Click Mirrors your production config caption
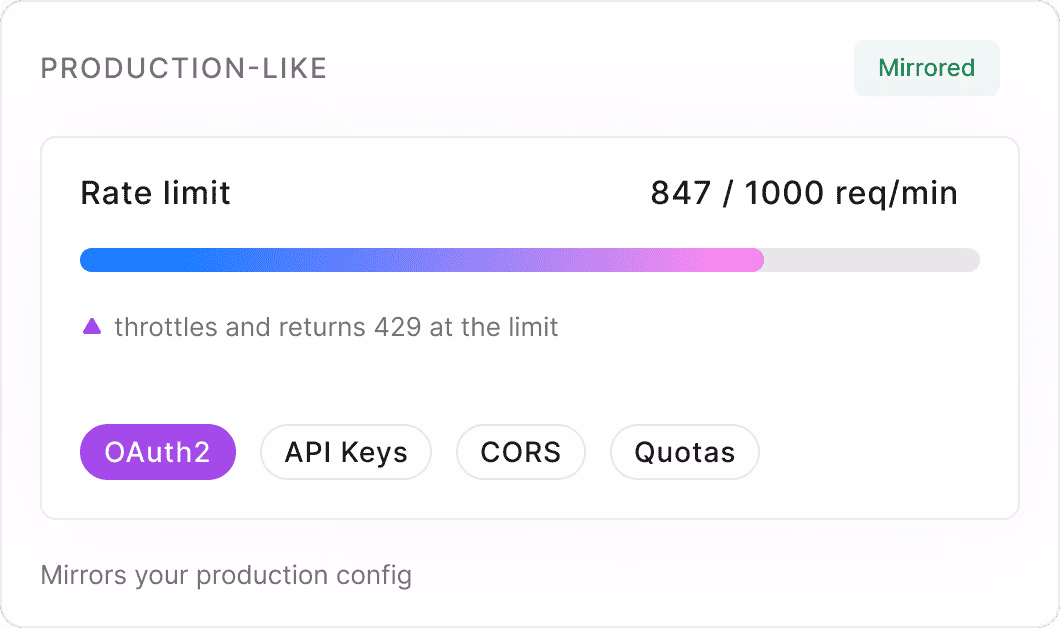 [x=226, y=575]
